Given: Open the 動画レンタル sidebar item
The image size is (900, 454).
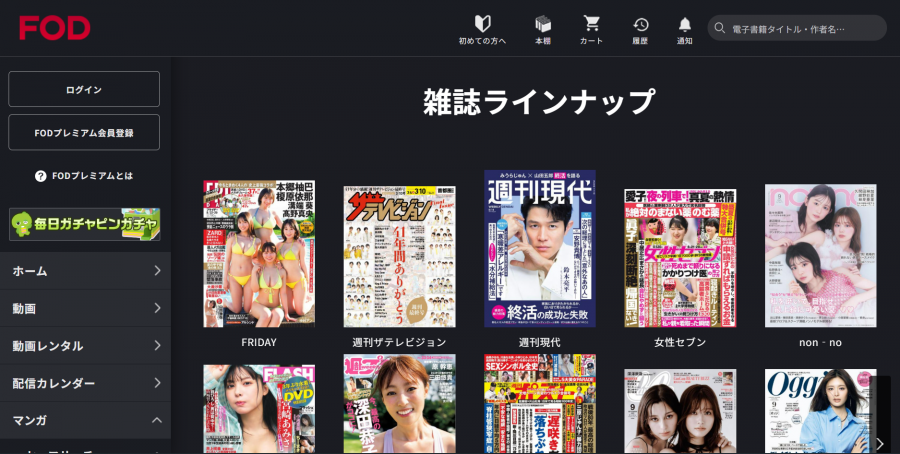Looking at the screenshot, I should pyautogui.click(x=86, y=346).
